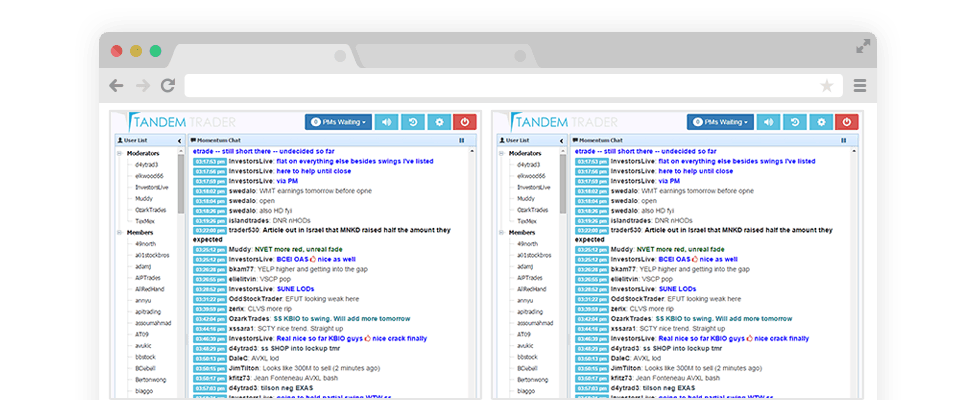Image resolution: width=965 pixels, height=400 pixels.
Task: Click red power button in left Tandem panel
Action: 465,122
